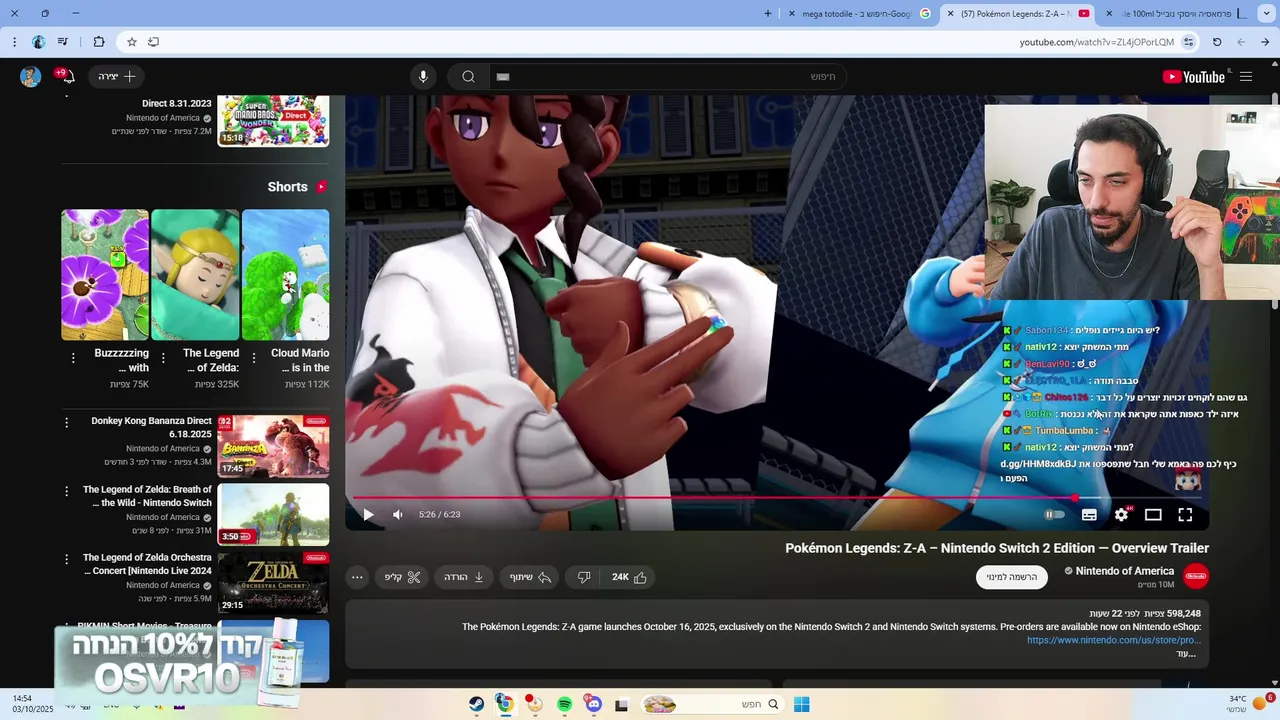
Task: Open Super Mario Bros. Wonder Direct thumbnail
Action: coord(273,121)
